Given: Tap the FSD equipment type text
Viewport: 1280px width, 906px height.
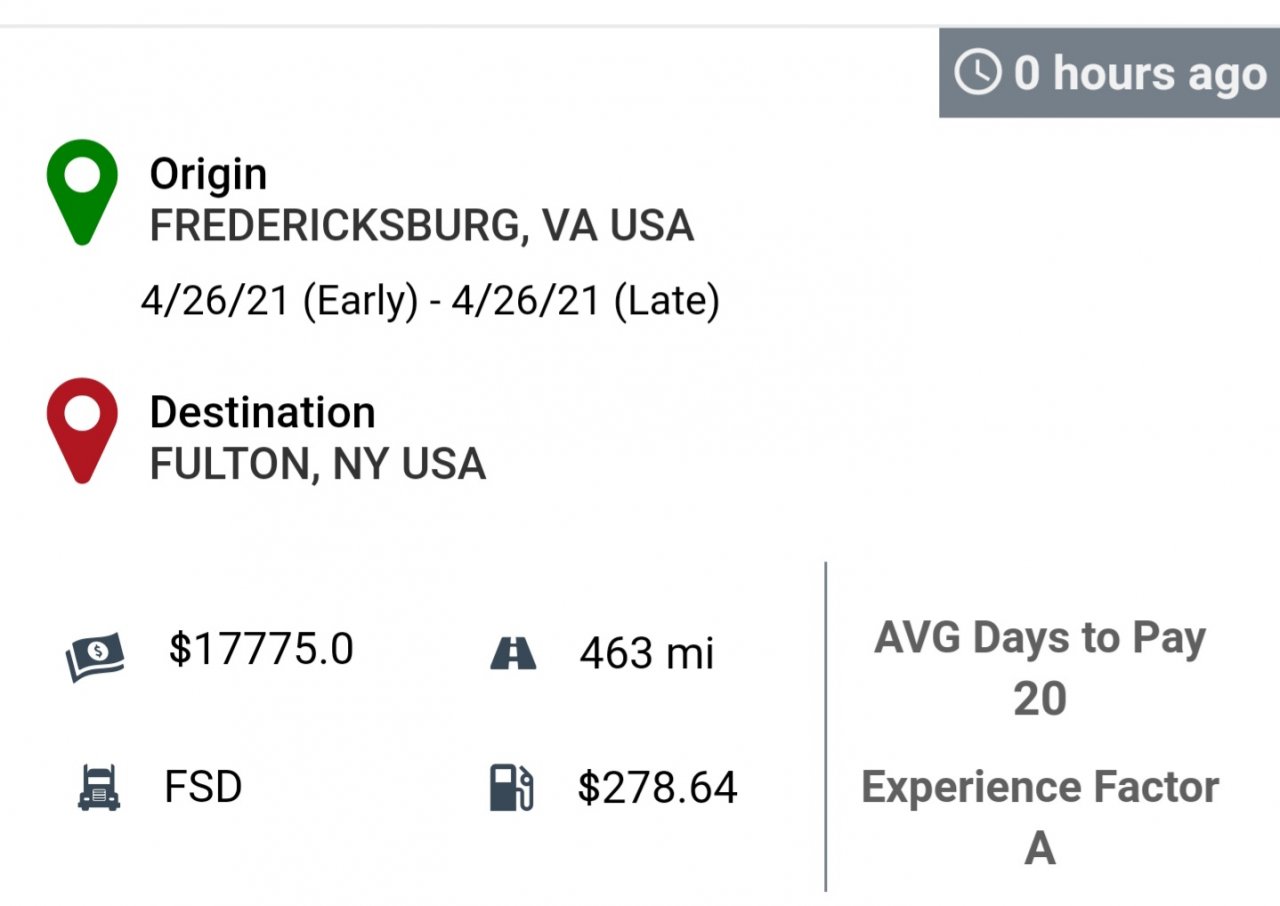Looking at the screenshot, I should [203, 787].
